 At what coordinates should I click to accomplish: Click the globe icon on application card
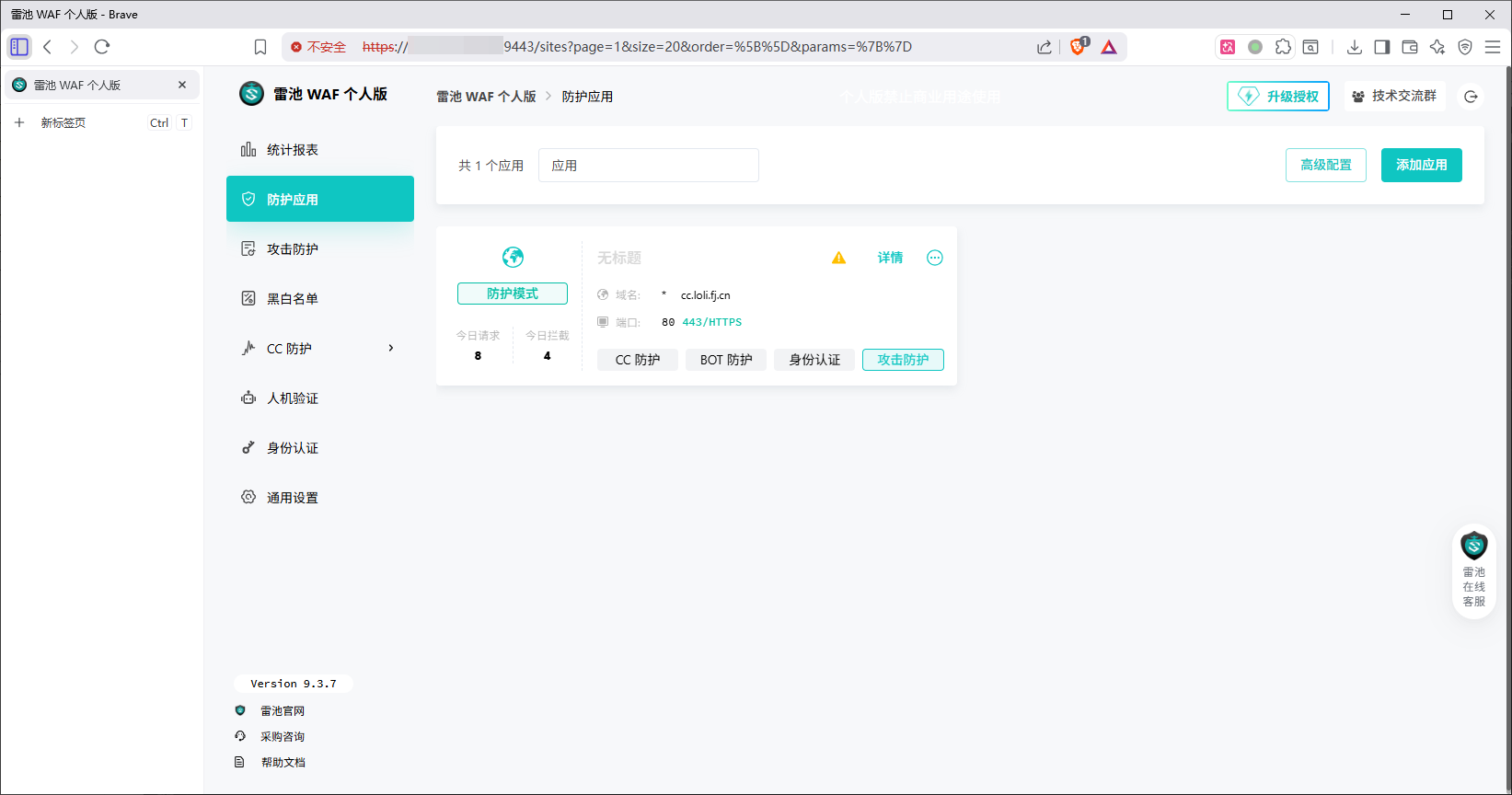pyautogui.click(x=513, y=257)
